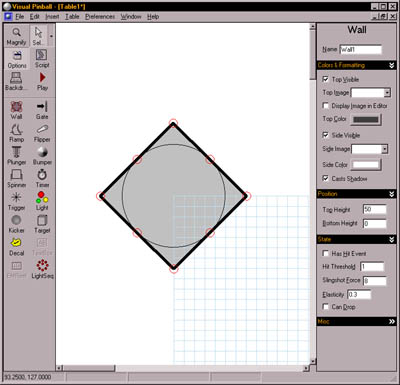Disable the Casts Shadow checkbox
Viewport: 400px width, 385px height.
(x=326, y=178)
